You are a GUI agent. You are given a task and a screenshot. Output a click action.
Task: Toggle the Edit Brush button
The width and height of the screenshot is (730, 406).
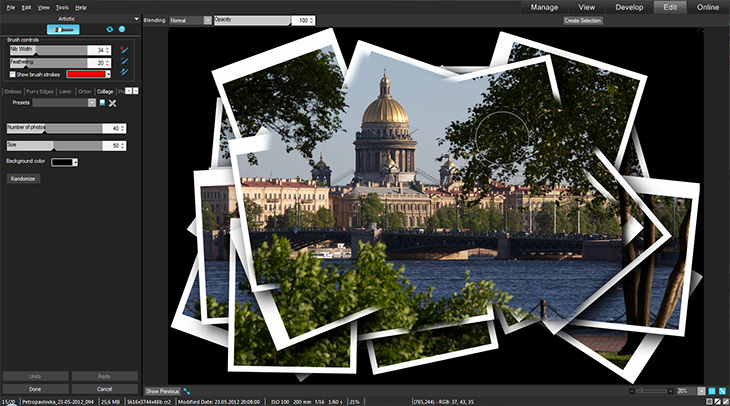pyautogui.click(x=63, y=29)
